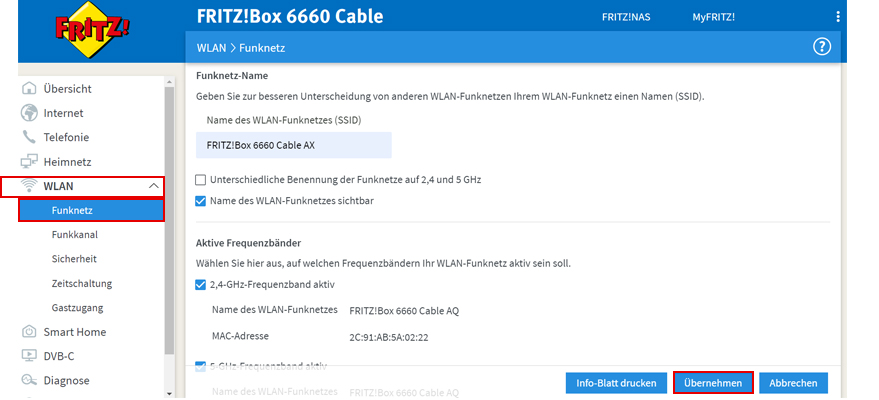Image resolution: width=879 pixels, height=400 pixels.
Task: Click the DVB-C icon in sidebar
Action: coord(29,356)
